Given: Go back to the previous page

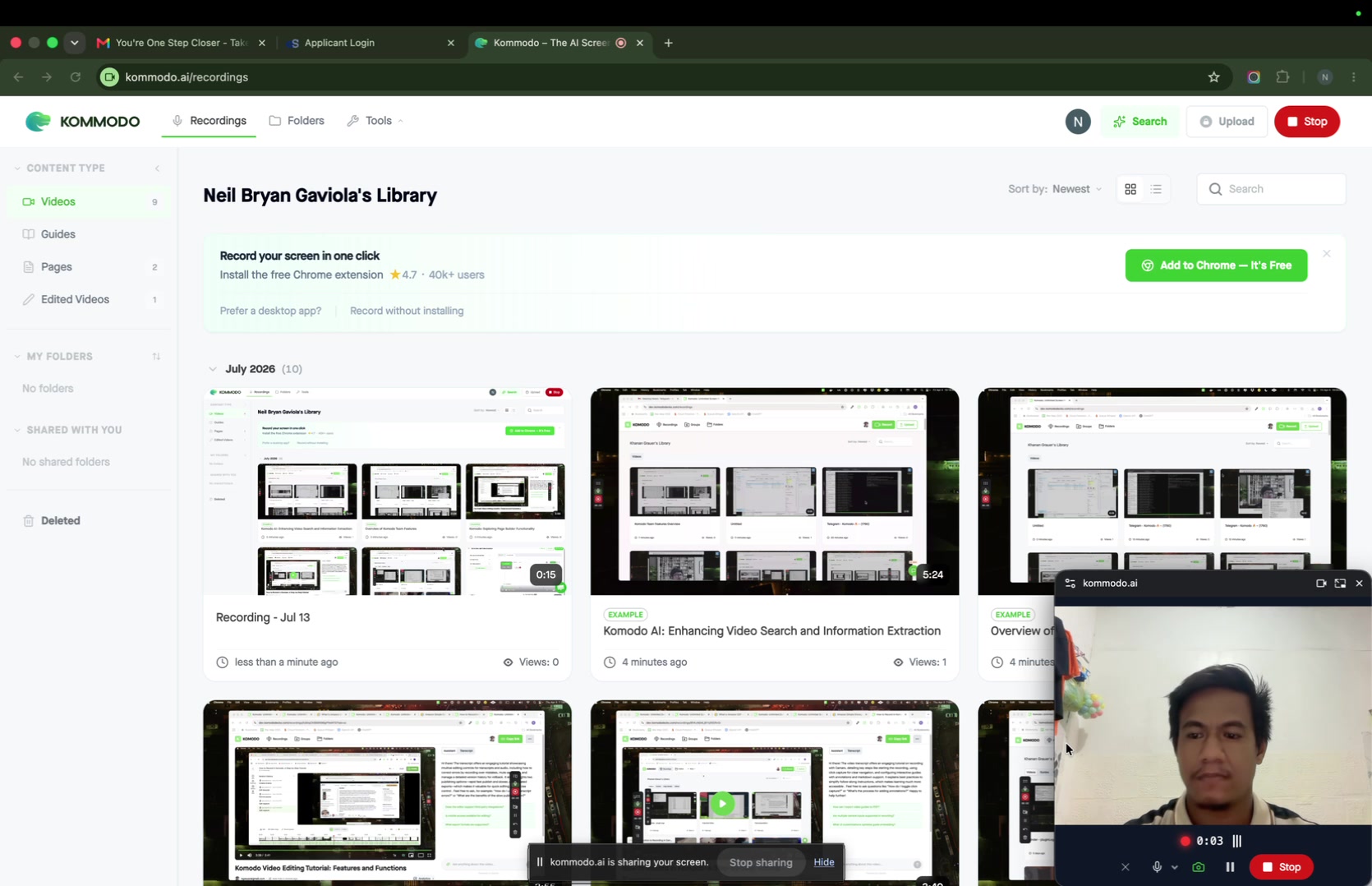Looking at the screenshot, I should coord(18,77).
